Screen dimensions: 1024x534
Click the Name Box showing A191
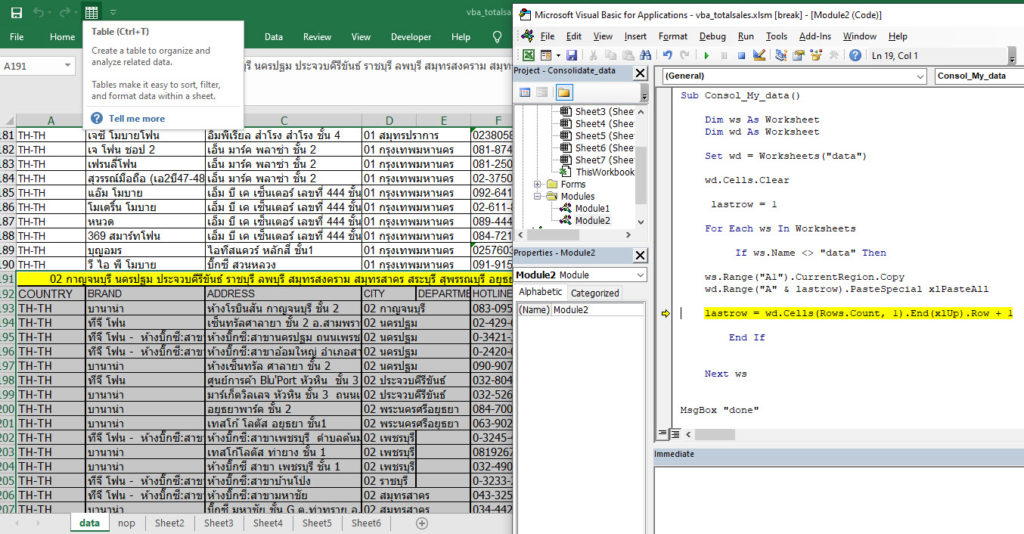click(x=33, y=66)
